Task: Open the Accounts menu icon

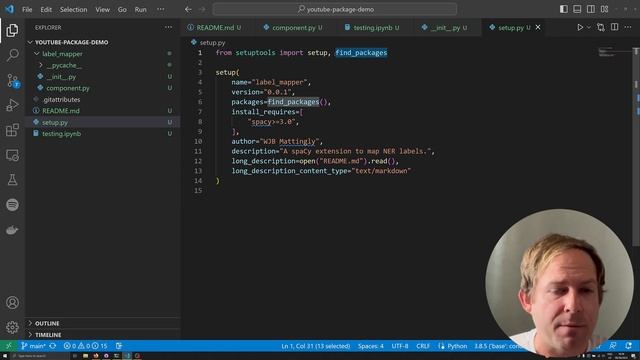Action: (x=12, y=302)
